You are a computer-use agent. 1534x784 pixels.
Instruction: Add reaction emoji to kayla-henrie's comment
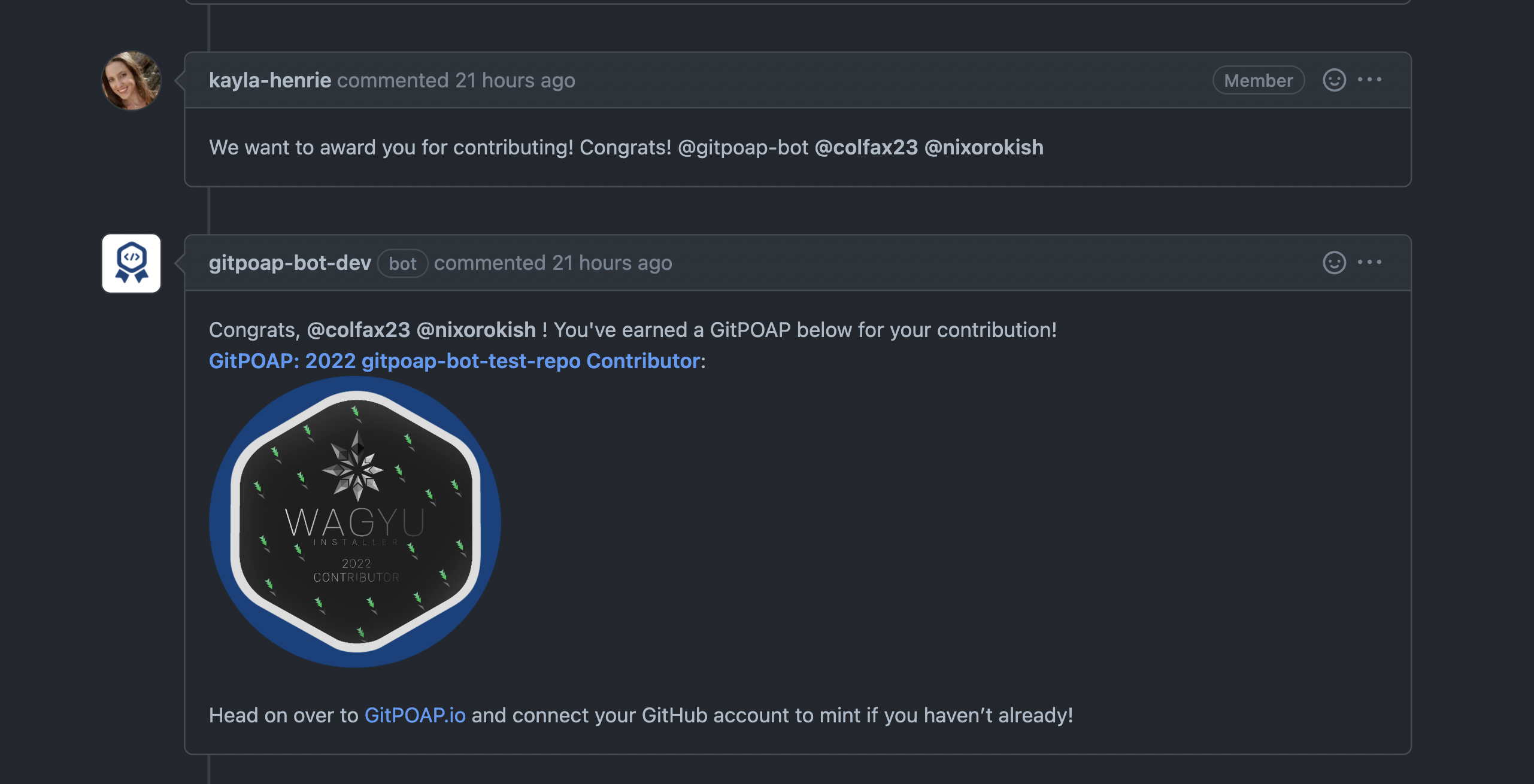[x=1334, y=80]
